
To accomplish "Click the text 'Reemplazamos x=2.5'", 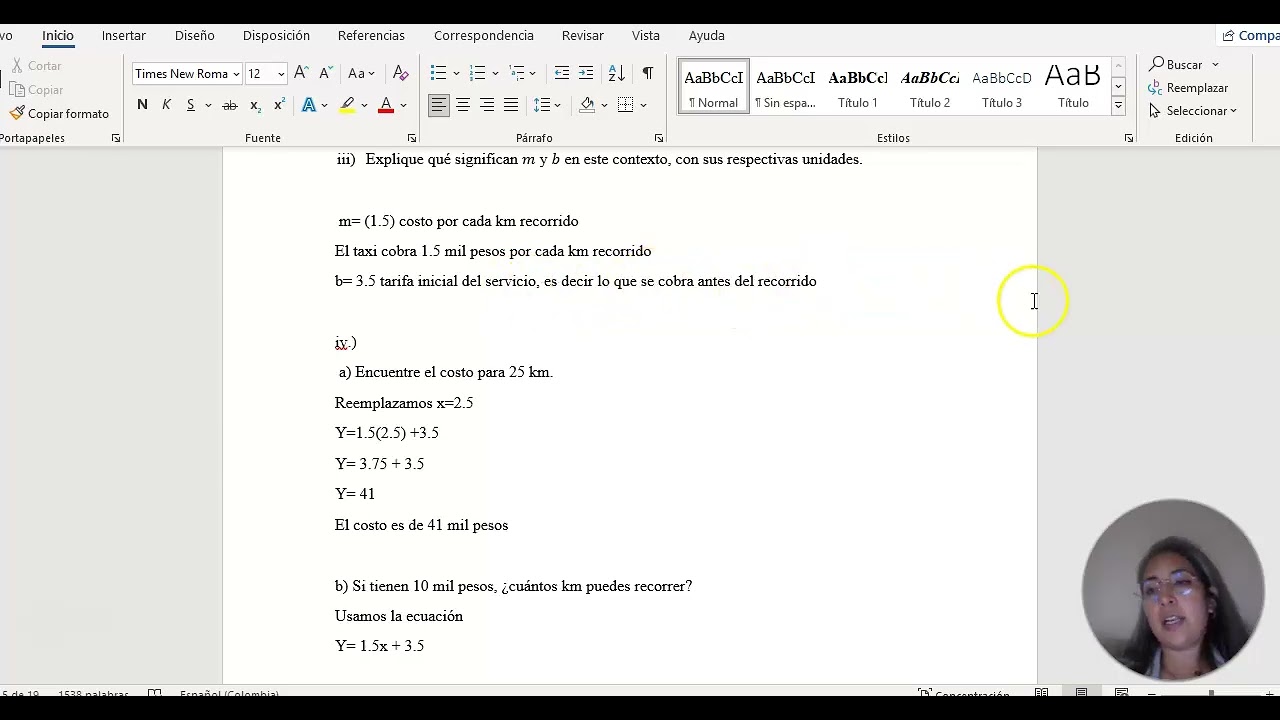I will click(x=404, y=403).
